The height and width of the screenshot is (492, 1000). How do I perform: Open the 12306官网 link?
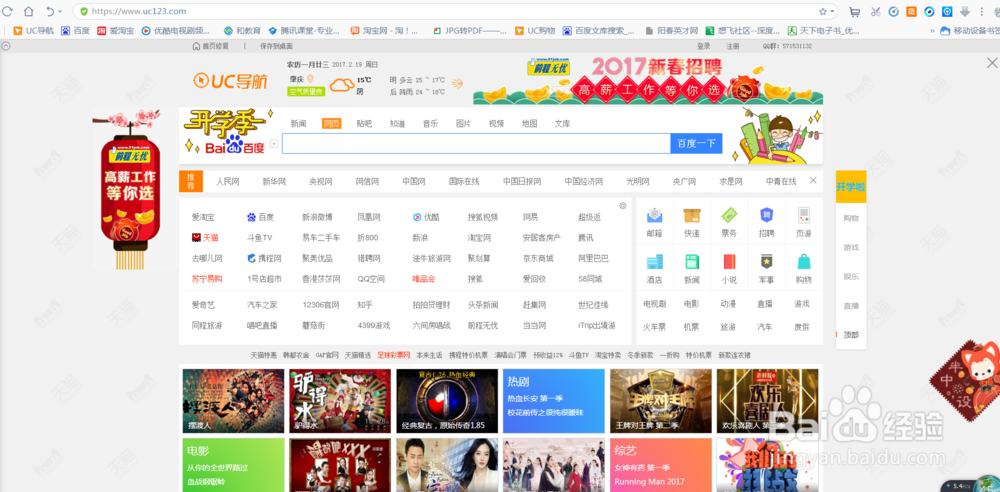point(321,304)
